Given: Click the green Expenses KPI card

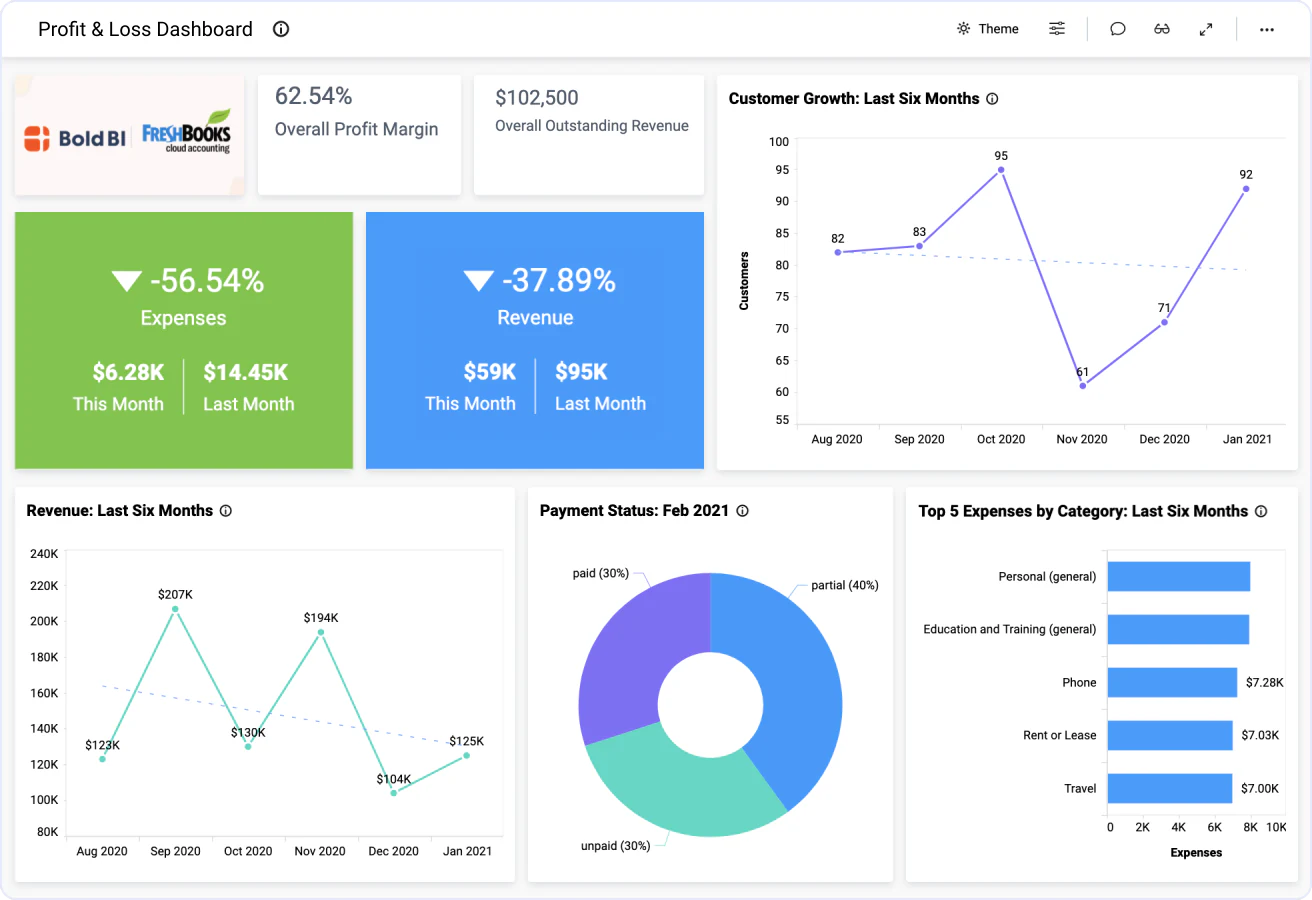Looking at the screenshot, I should coord(184,340).
